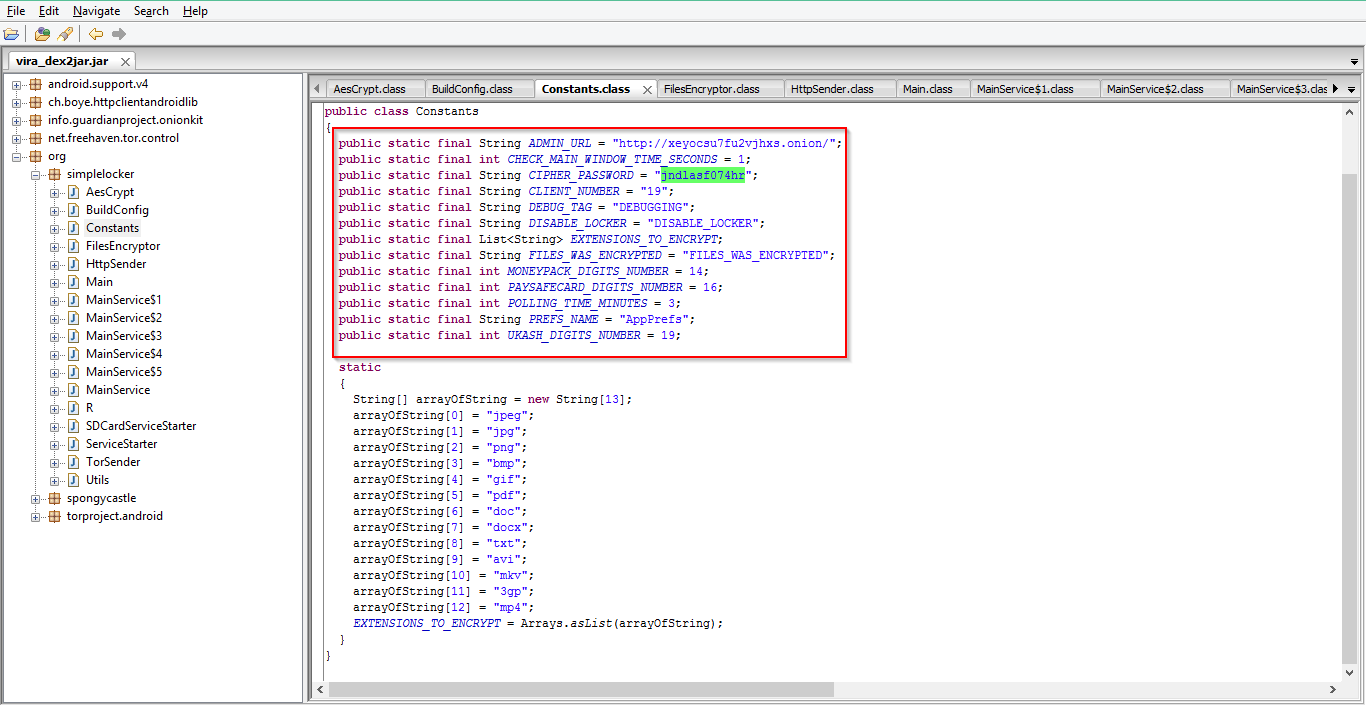Click the Search flashlight toolbar icon
This screenshot has height=706, width=1366.
pos(65,34)
